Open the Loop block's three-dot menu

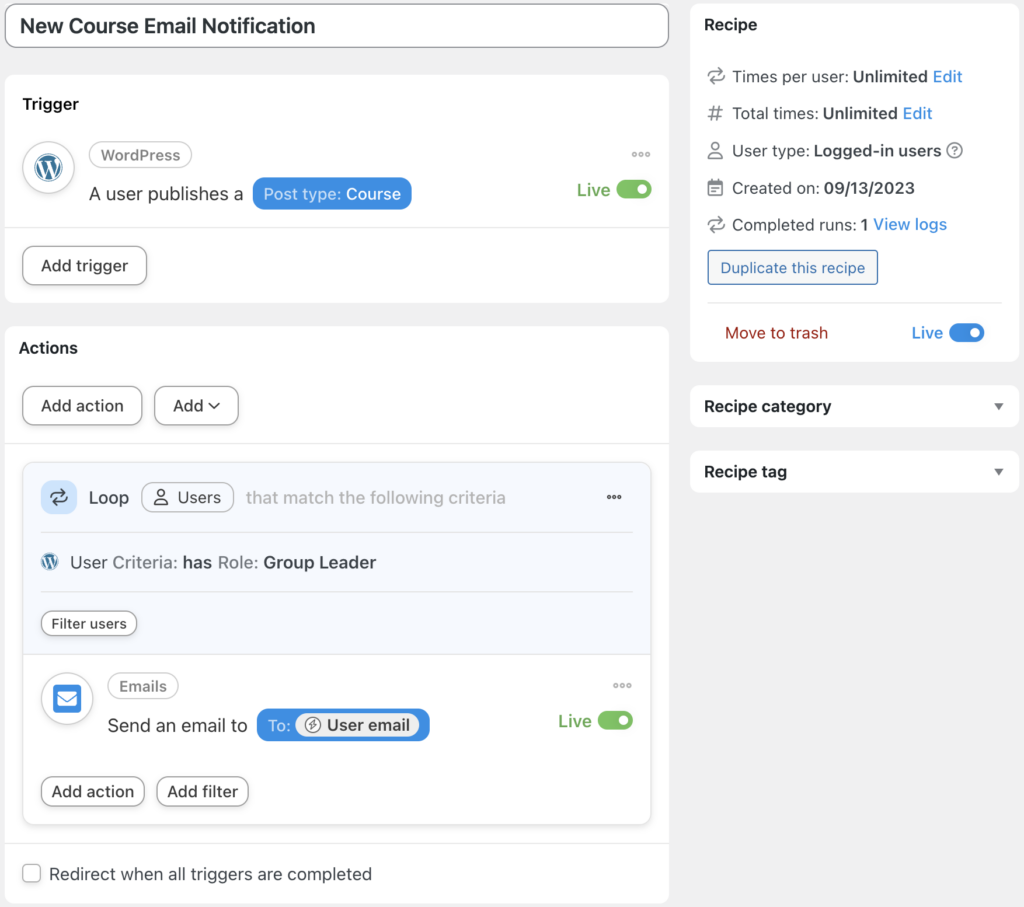[x=614, y=497]
